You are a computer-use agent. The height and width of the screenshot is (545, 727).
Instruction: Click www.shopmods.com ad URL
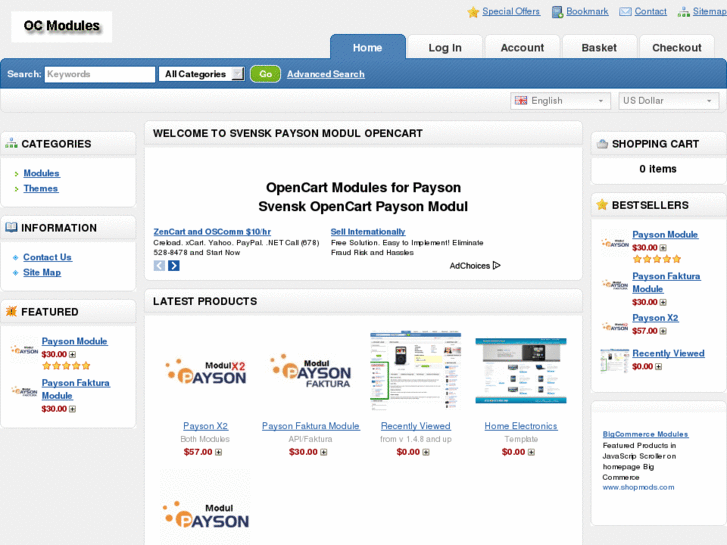pos(638,487)
